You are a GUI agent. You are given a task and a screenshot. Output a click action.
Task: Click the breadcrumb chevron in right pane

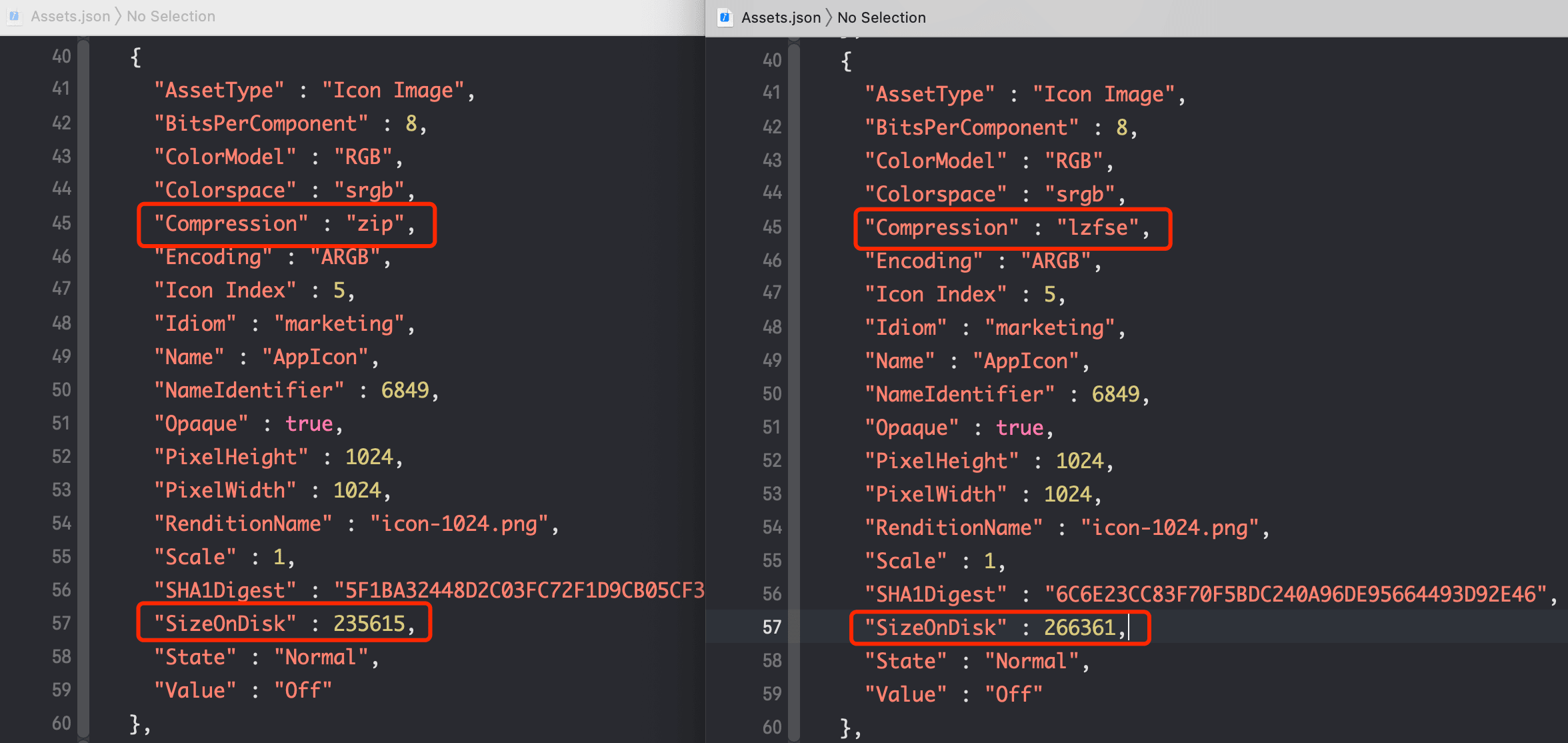(x=829, y=17)
